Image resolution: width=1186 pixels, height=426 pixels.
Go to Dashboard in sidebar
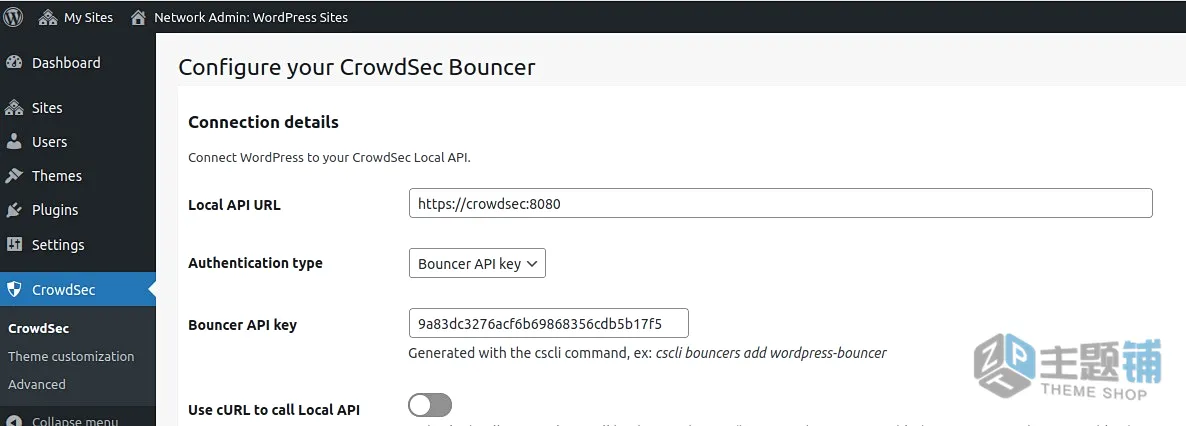tap(78, 63)
